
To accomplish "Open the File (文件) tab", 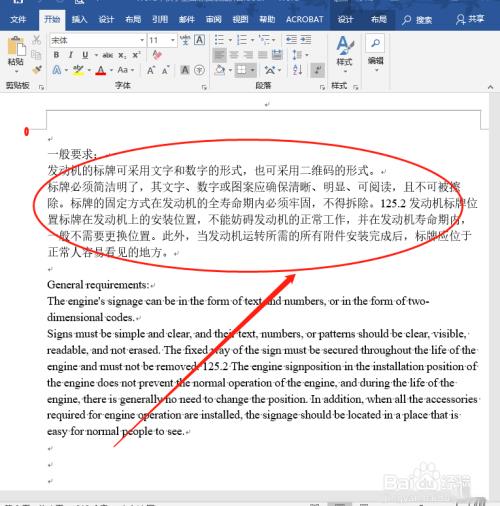I will (x=18, y=19).
